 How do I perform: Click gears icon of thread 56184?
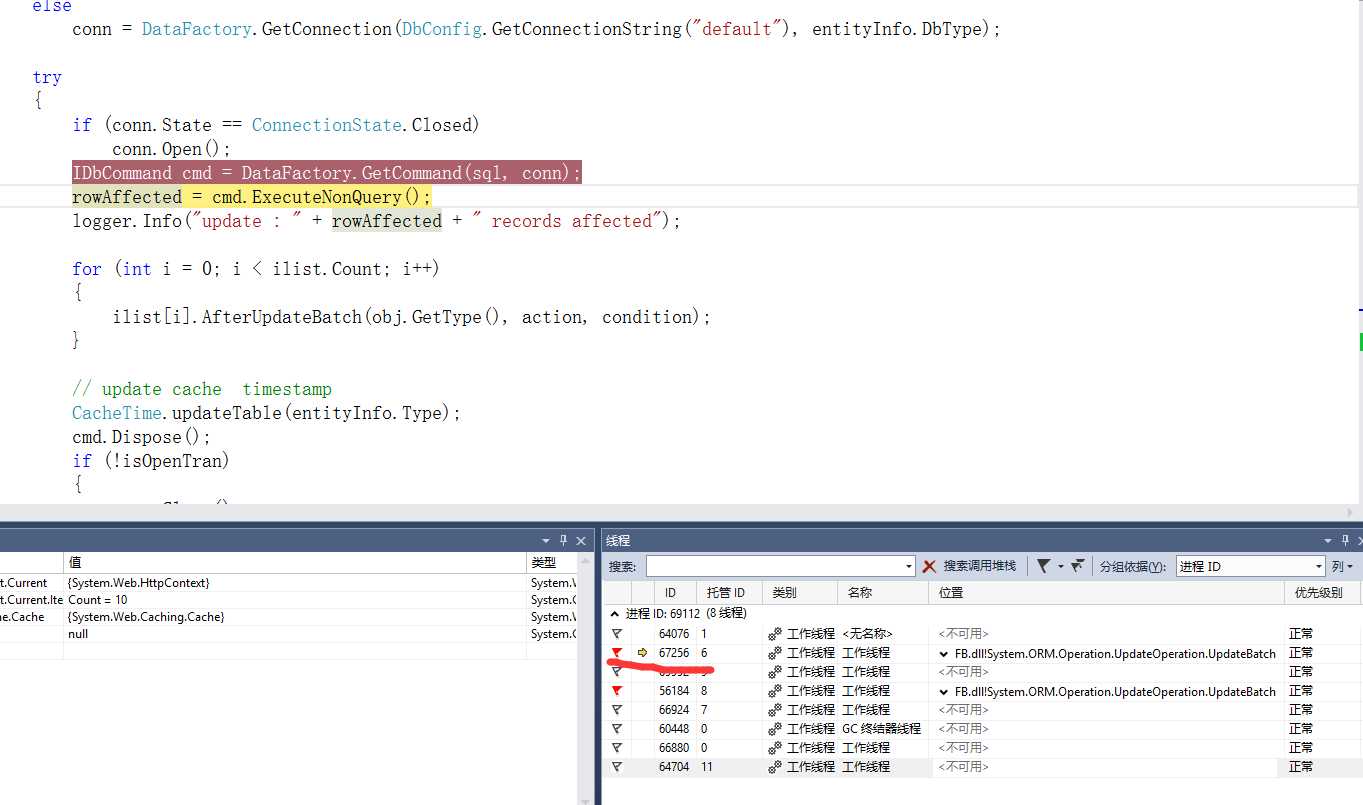tap(774, 691)
